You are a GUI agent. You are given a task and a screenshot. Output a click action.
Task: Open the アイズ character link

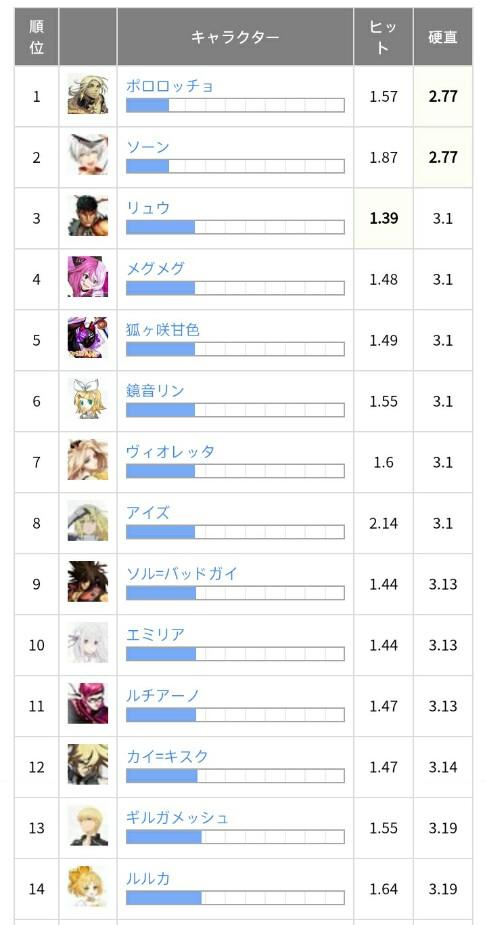pyautogui.click(x=148, y=513)
